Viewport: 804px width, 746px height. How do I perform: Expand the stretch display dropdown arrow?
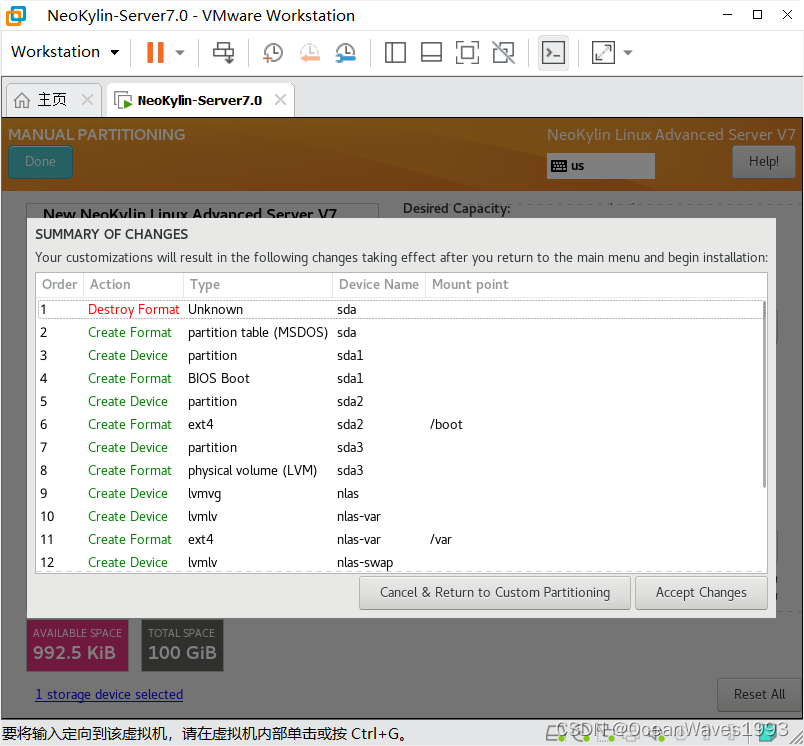(628, 52)
